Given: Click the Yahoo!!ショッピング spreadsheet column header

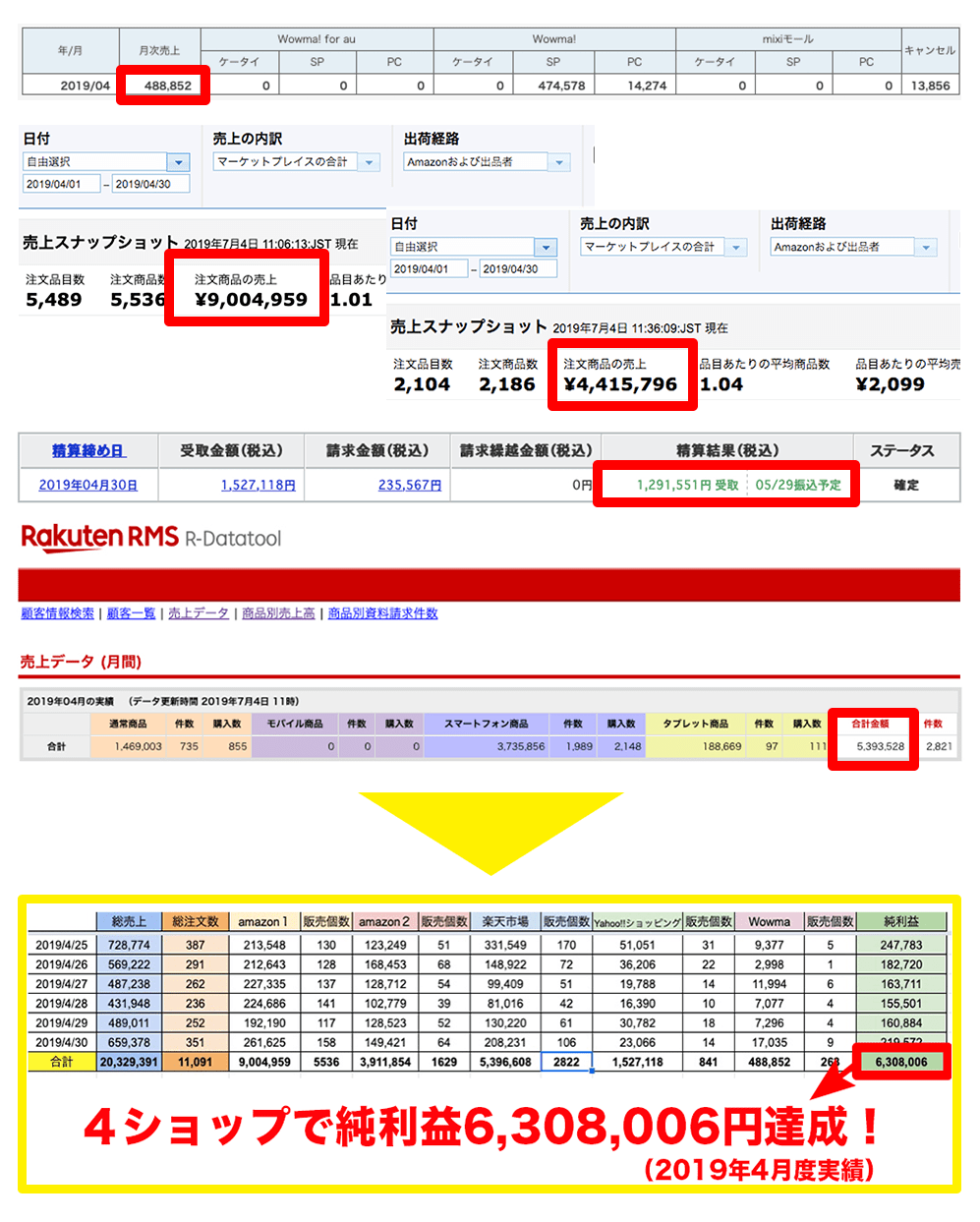Looking at the screenshot, I should tap(638, 922).
